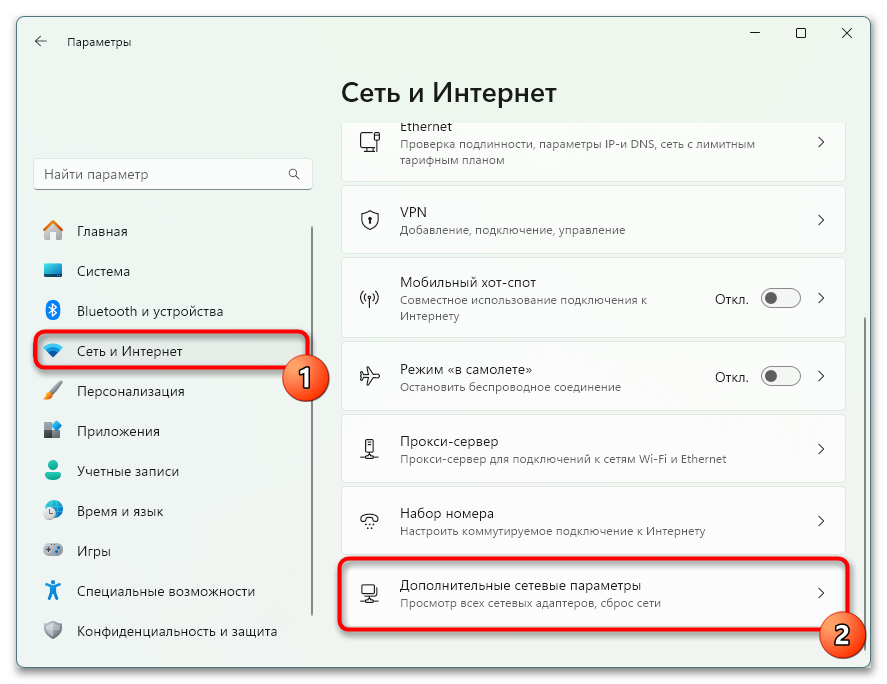Click the airplane mode icon
This screenshot has height=684, width=887.
[x=370, y=376]
